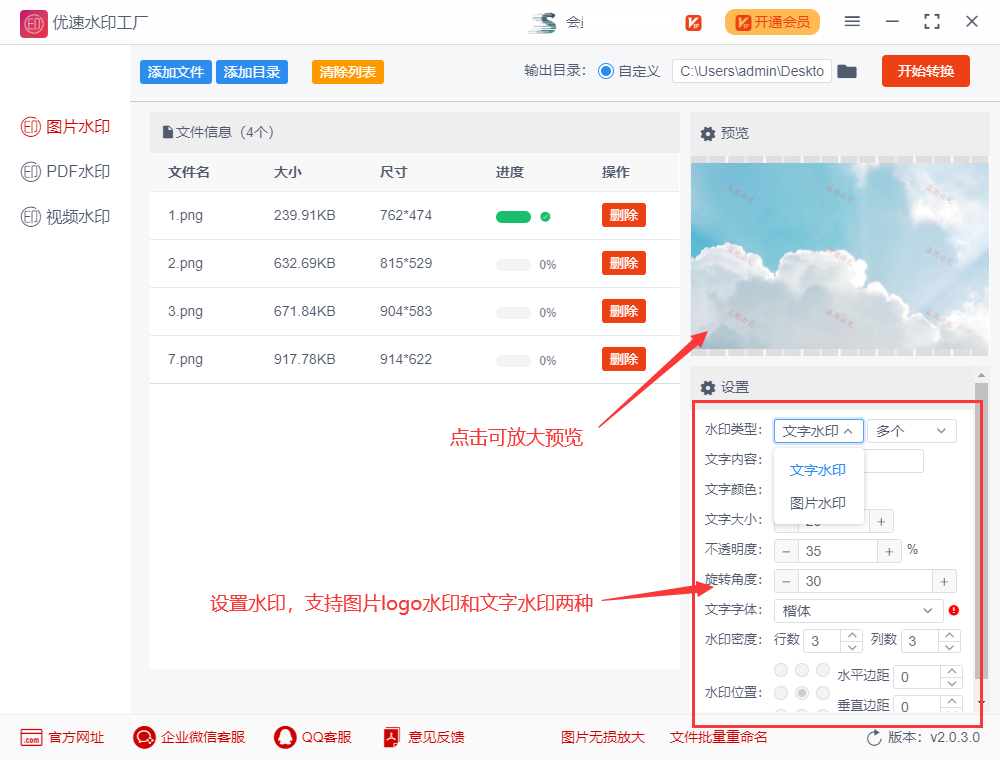Select the 自定义 output directory radio button
This screenshot has width=1000, height=760.
pos(608,71)
